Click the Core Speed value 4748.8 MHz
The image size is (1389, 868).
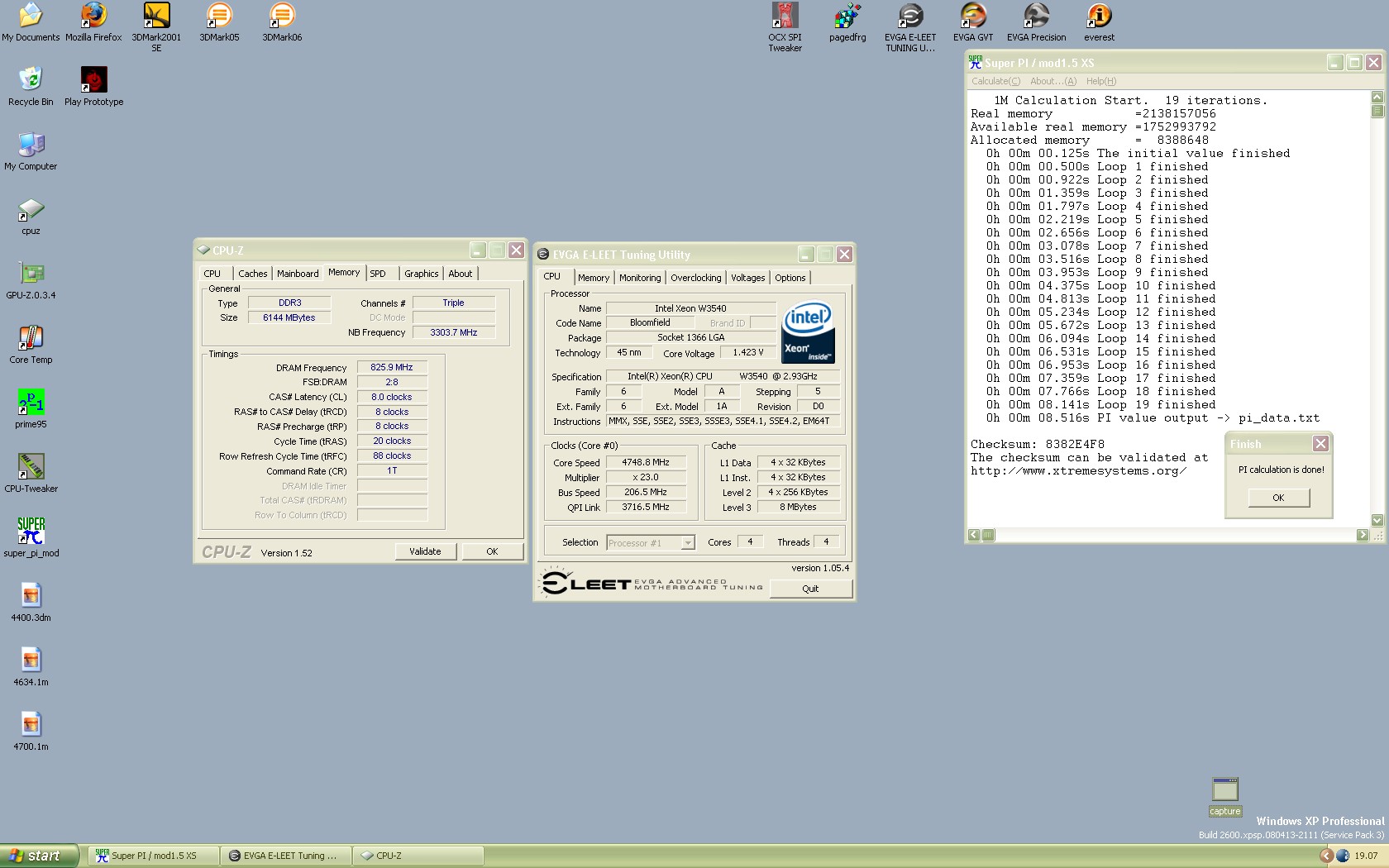pyautogui.click(x=646, y=462)
